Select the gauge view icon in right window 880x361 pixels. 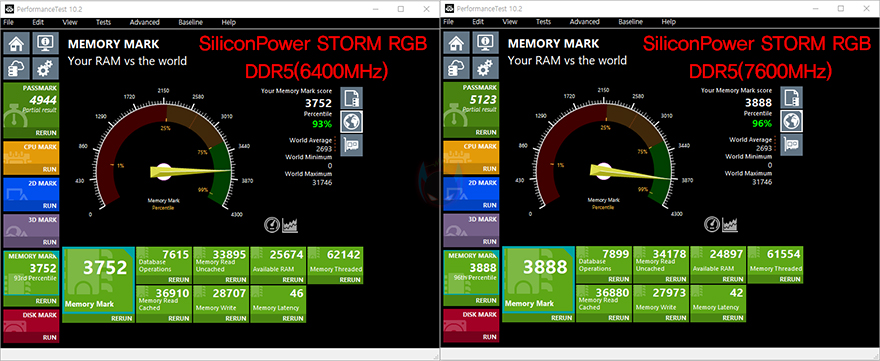[712, 225]
